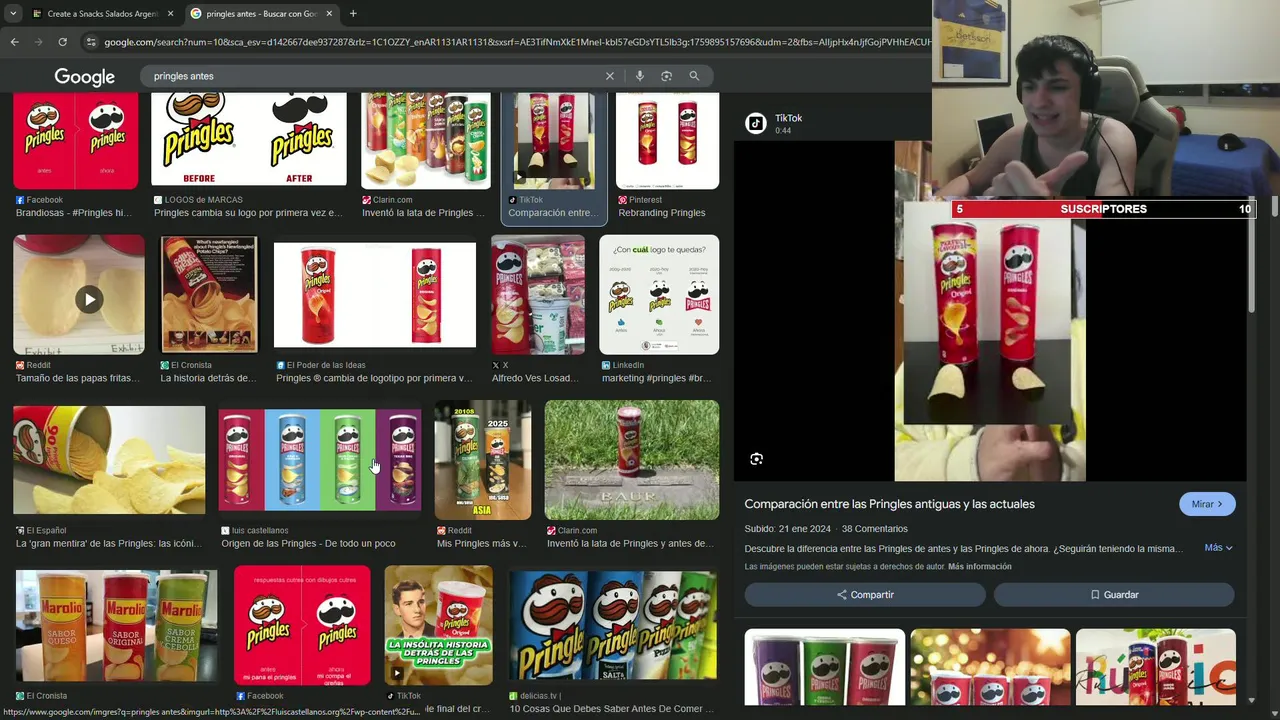1280x720 pixels.
Task: Open 'Más información' copyright link
Action: click(x=979, y=567)
